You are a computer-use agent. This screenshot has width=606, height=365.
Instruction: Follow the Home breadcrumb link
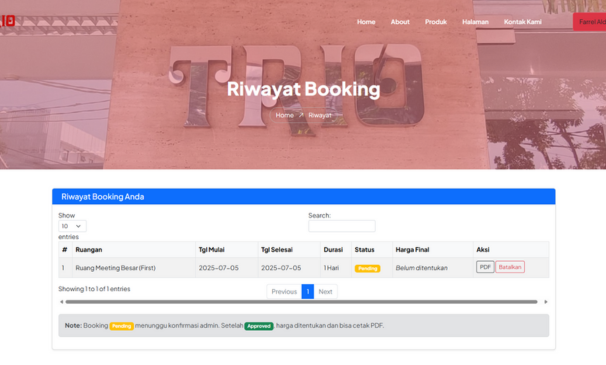pos(284,115)
